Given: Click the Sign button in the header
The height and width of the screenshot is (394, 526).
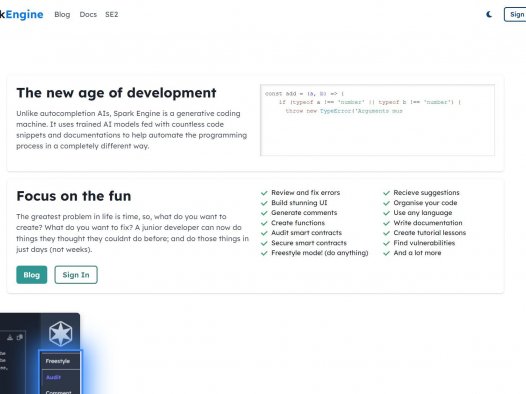Looking at the screenshot, I should tap(515, 14).
